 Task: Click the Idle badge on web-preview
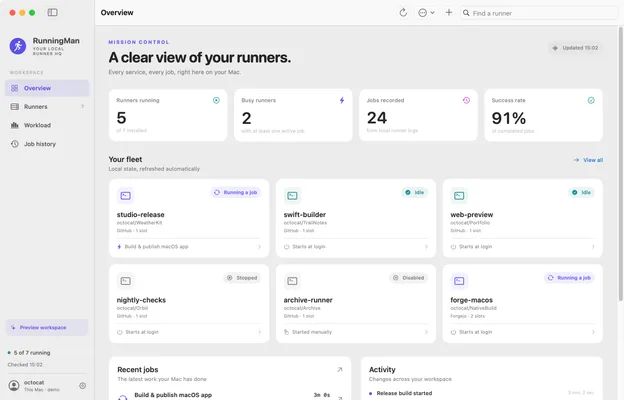(x=581, y=192)
